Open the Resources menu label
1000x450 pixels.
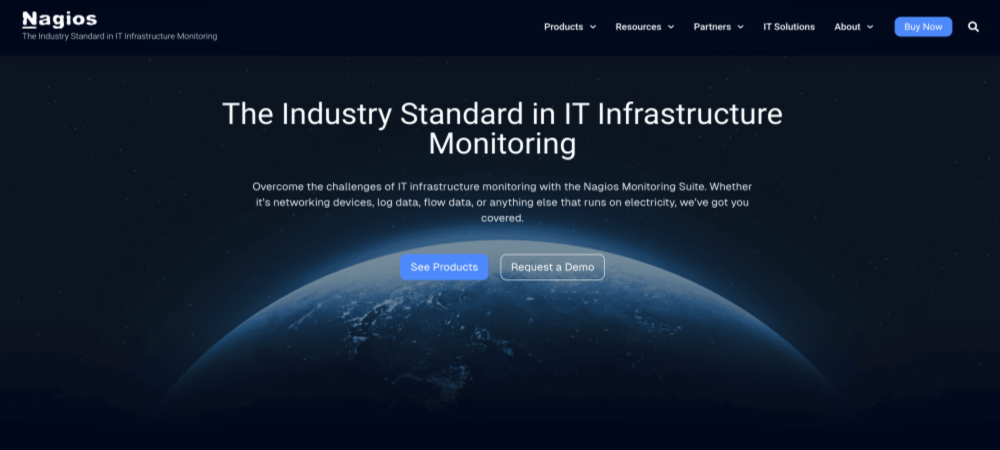[x=638, y=27]
